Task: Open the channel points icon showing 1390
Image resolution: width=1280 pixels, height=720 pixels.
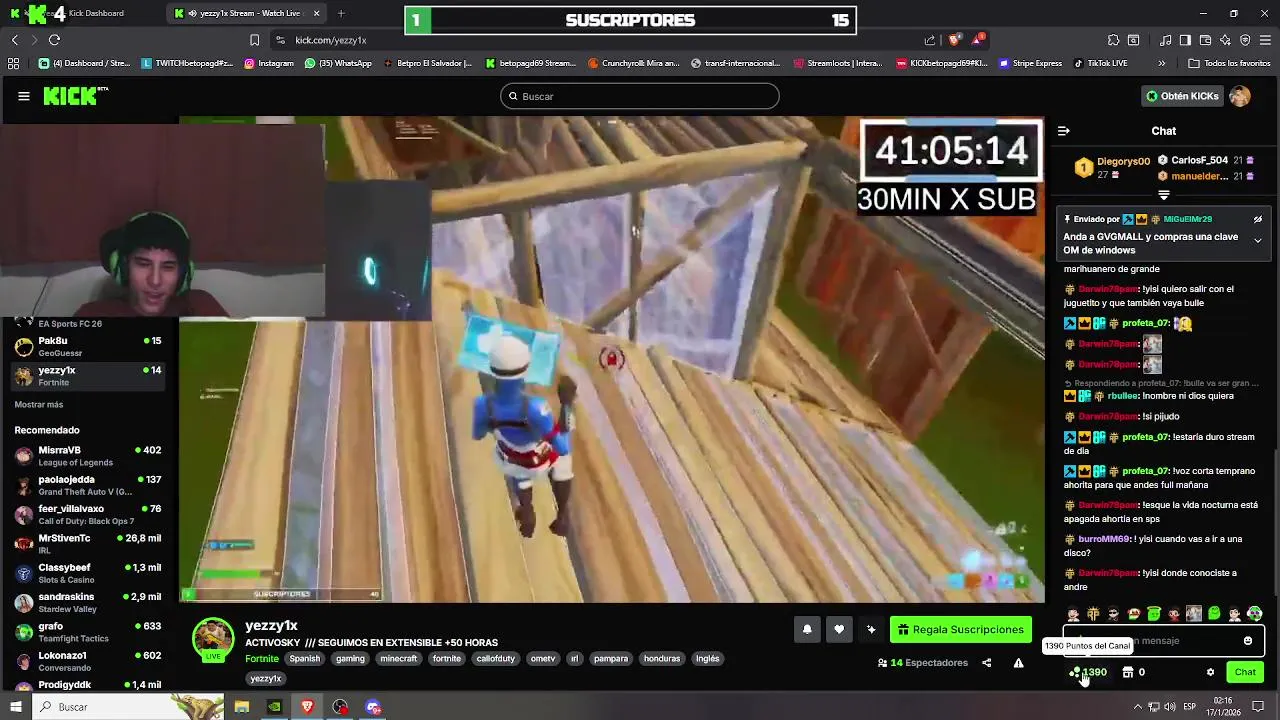Action: tap(1088, 672)
